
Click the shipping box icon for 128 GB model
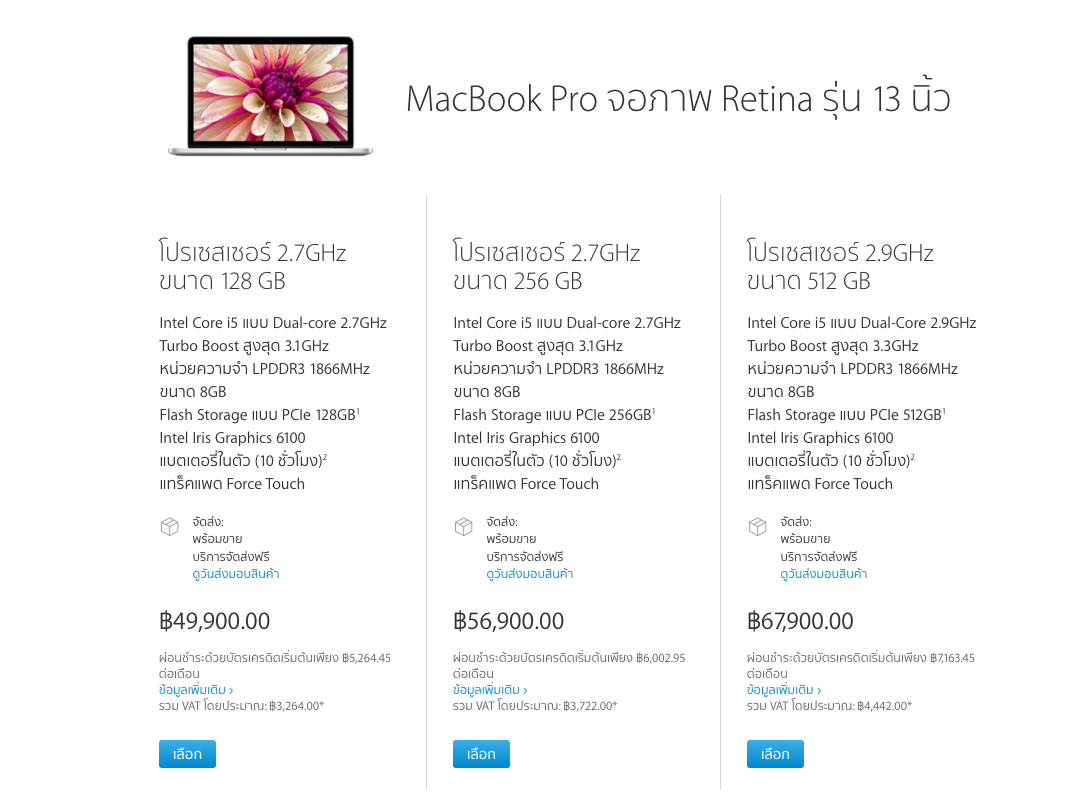click(170, 526)
